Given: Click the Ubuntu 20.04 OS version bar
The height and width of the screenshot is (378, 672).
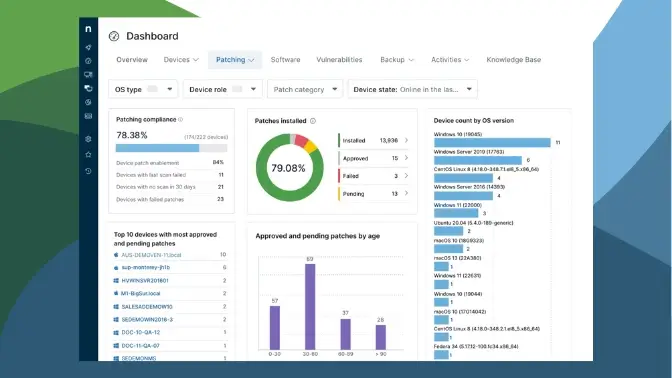Looking at the screenshot, I should (449, 231).
